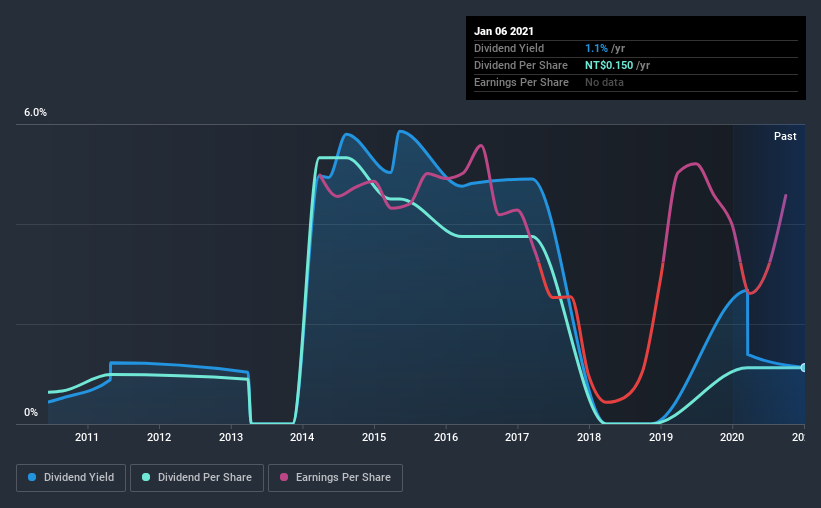Click the NT$0.150 dividend per share value
The image size is (821, 508).
tap(609, 65)
